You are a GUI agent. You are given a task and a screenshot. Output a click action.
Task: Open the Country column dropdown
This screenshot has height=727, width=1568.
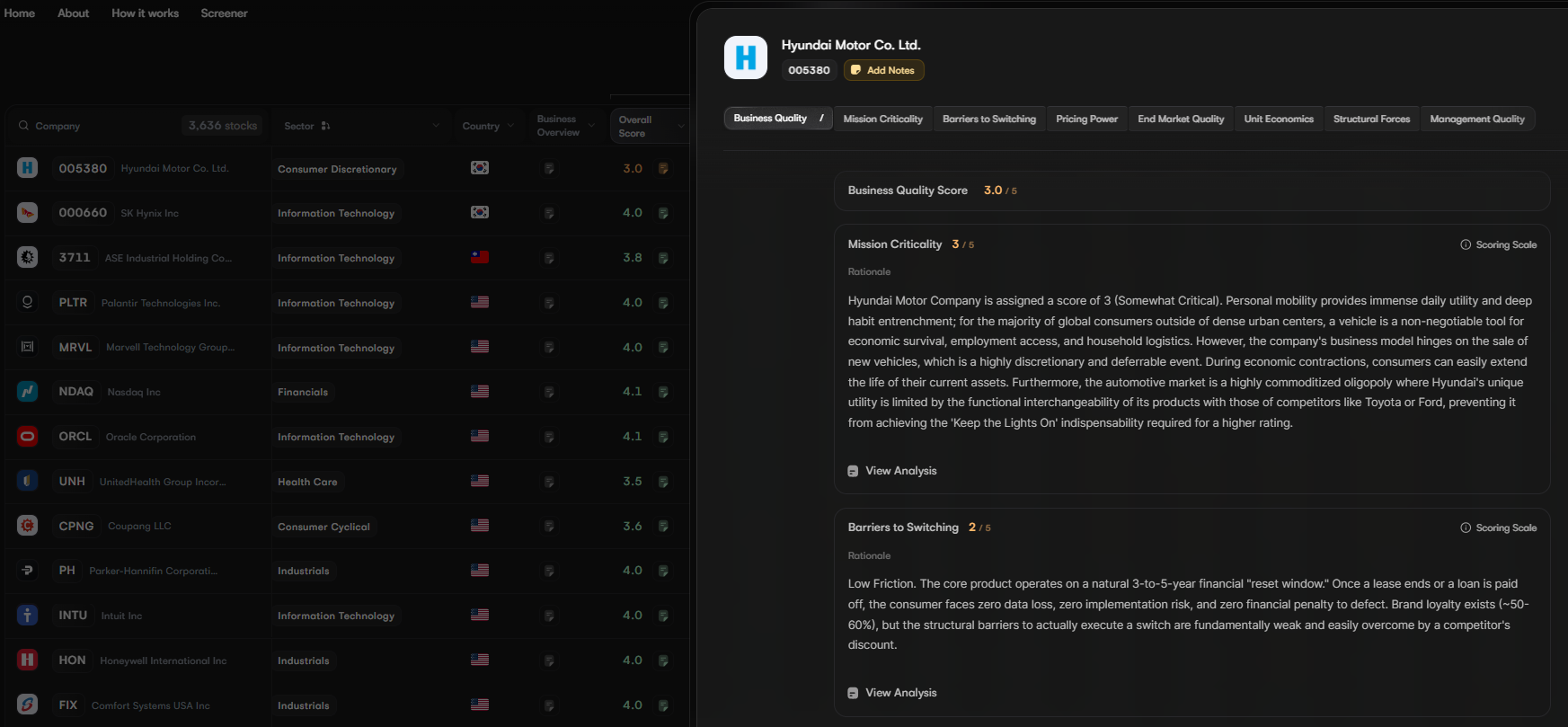click(510, 126)
